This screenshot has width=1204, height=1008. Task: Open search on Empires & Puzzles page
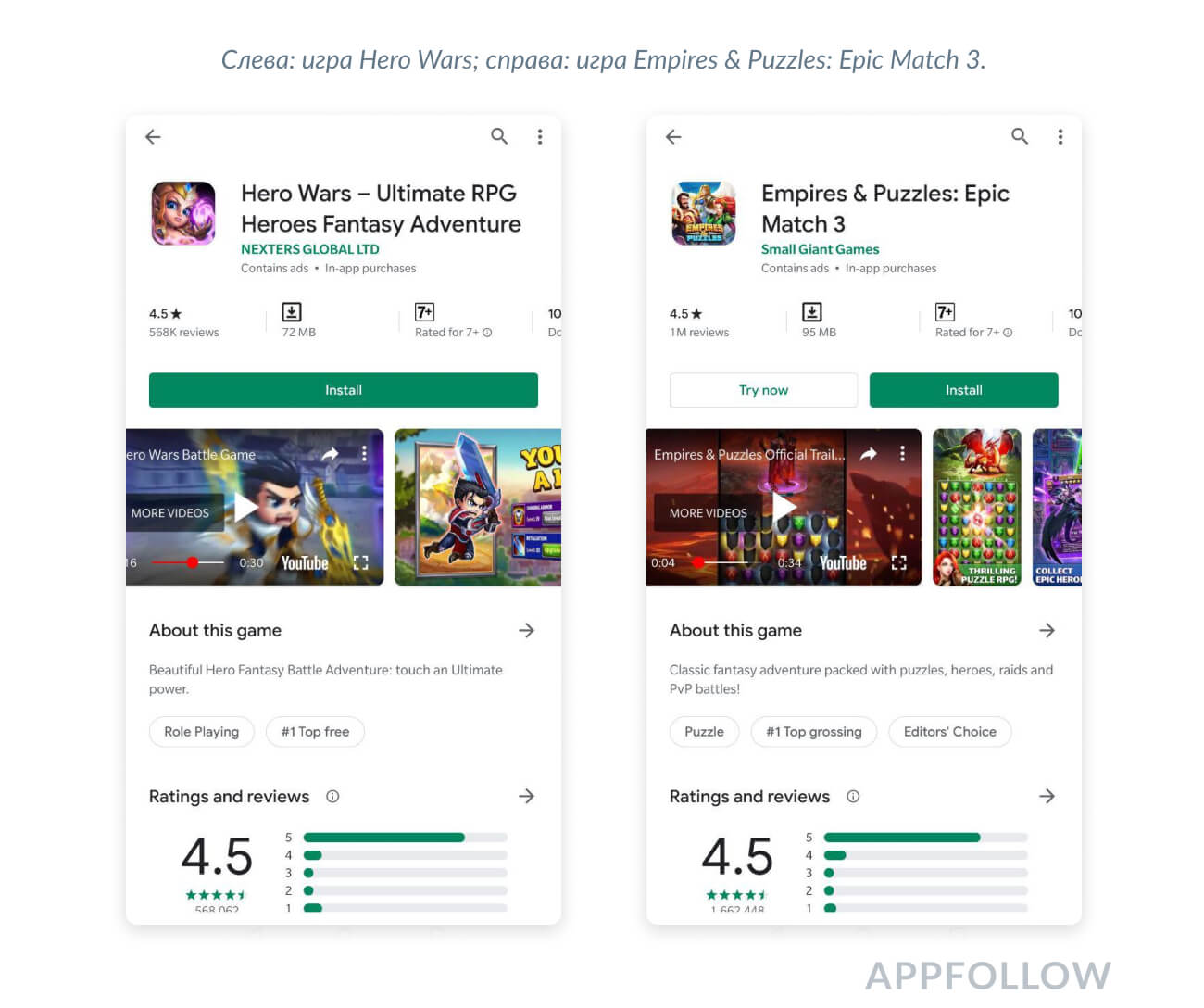(x=1020, y=137)
